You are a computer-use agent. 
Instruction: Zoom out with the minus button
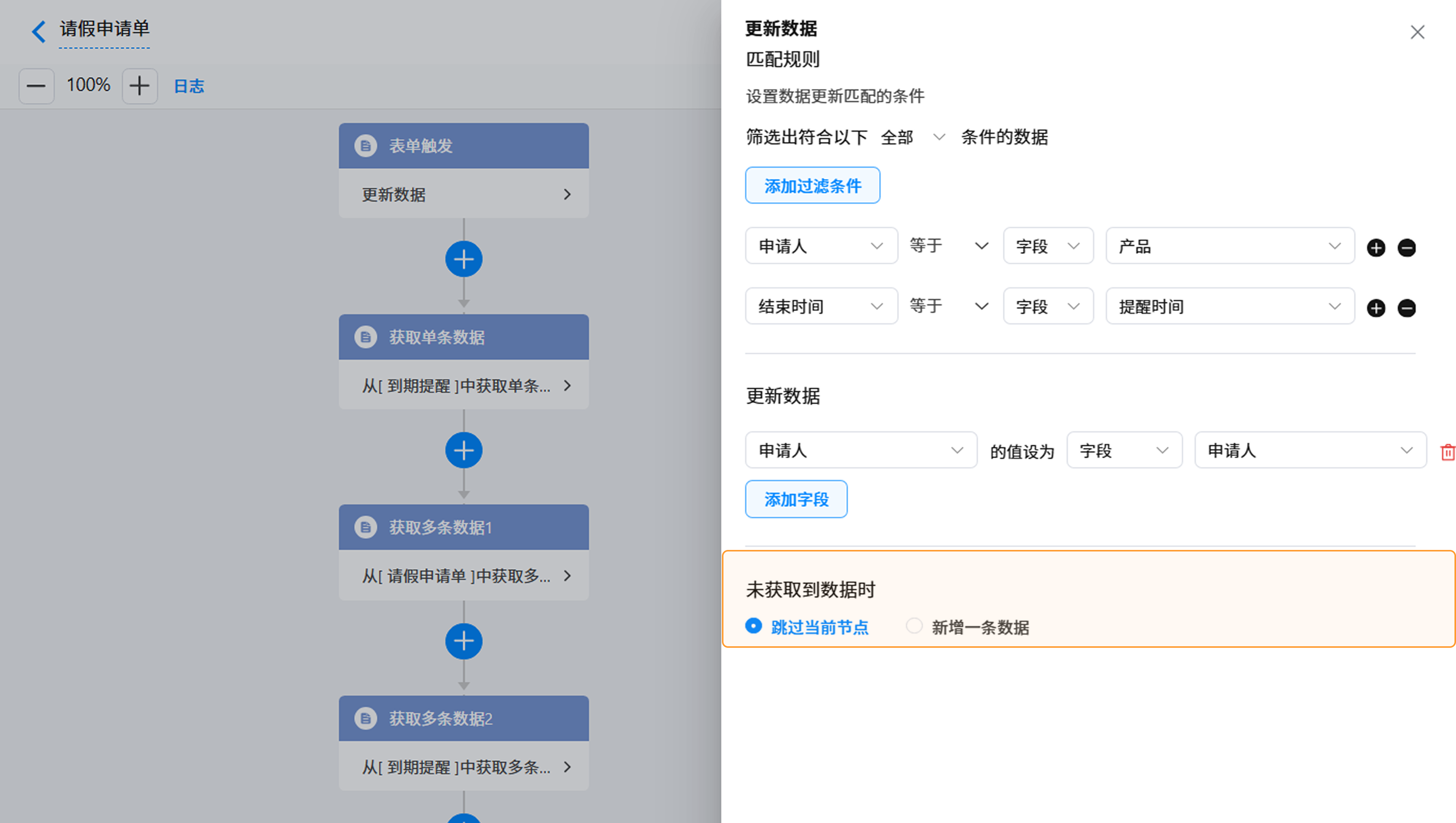[x=36, y=86]
